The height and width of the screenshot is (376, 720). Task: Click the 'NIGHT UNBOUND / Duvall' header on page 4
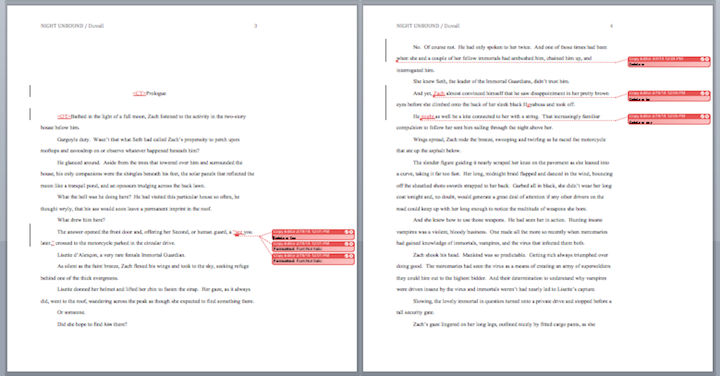(x=428, y=26)
